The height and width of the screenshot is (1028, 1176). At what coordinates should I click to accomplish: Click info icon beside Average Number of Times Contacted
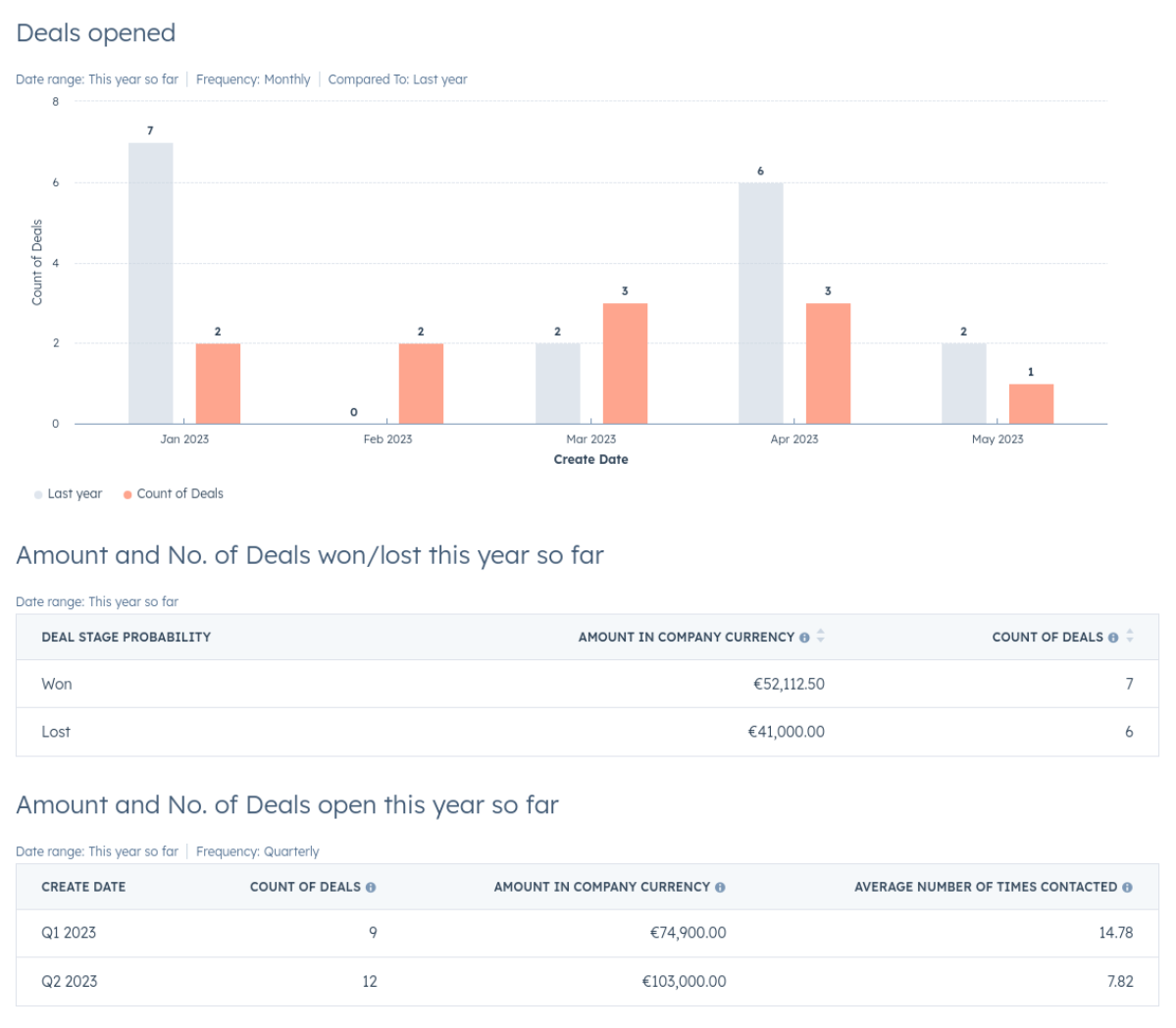(x=1127, y=887)
